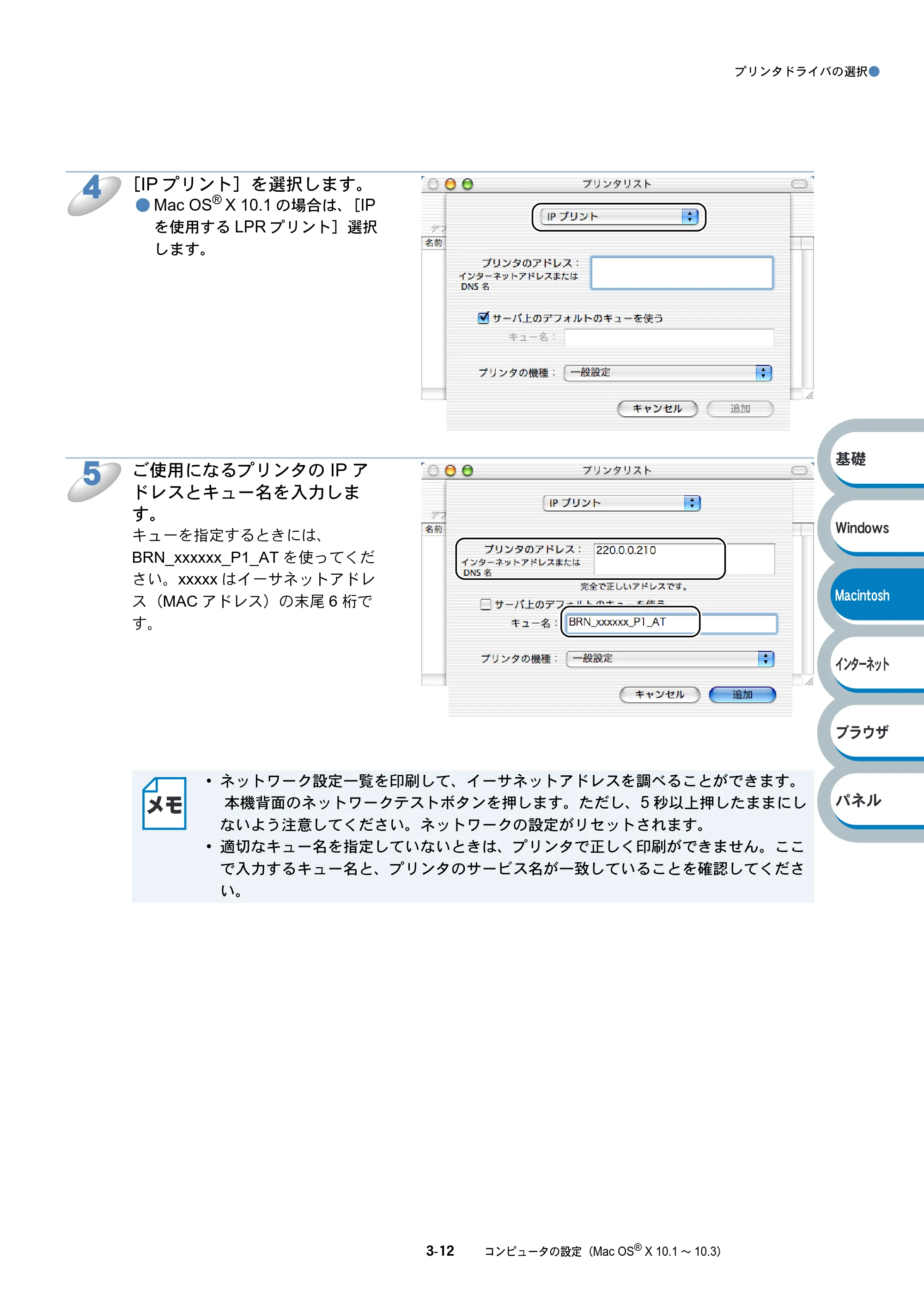The height and width of the screenshot is (1308, 924).
Task: Click toolbar toggle pill in step 5 title bar
Action: pos(799,470)
